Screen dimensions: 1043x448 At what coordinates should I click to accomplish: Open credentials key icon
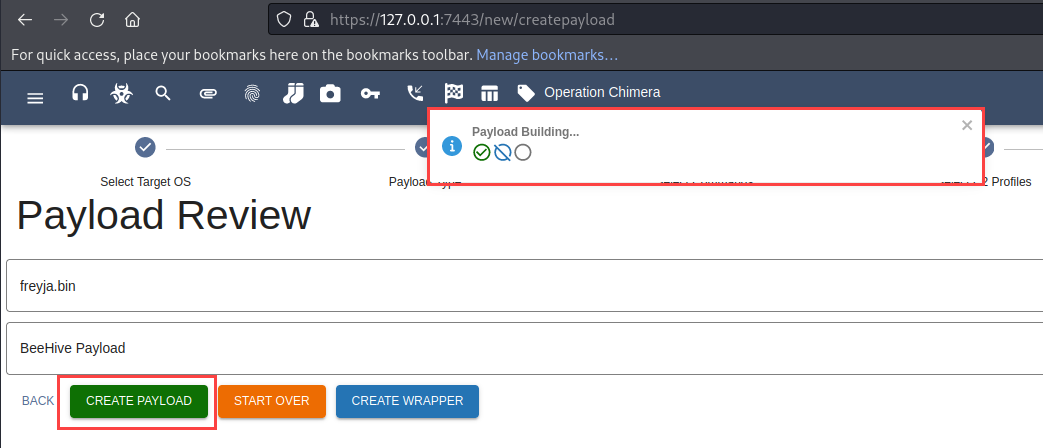pyautogui.click(x=370, y=93)
